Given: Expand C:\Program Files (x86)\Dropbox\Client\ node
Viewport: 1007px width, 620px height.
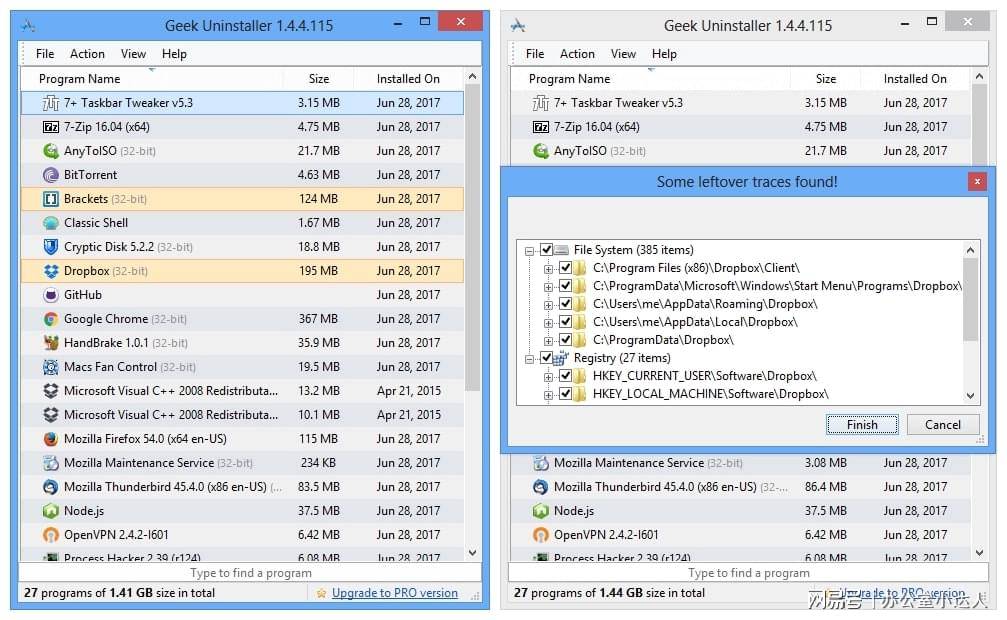Looking at the screenshot, I should point(548,269).
